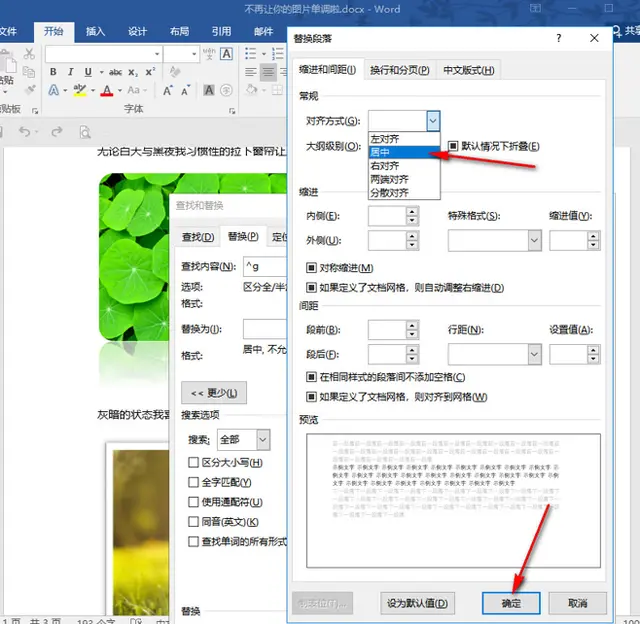
Task: Open the 设计 ribbon tab
Action: click(x=137, y=31)
